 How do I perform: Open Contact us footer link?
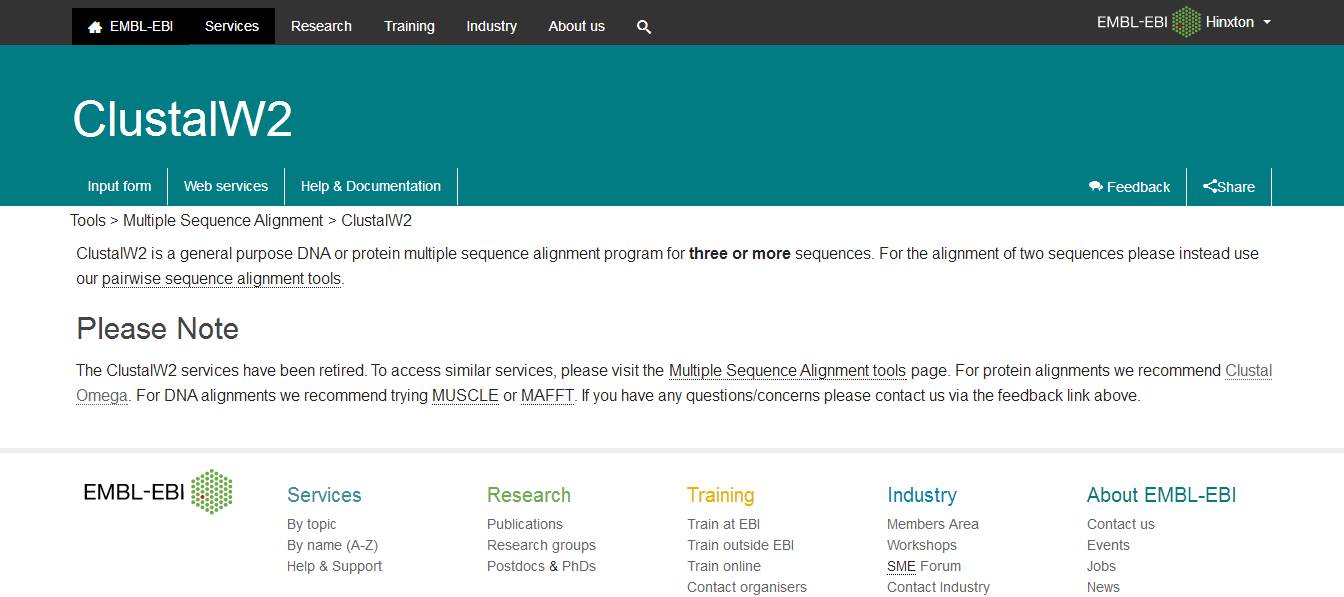[x=1121, y=524]
